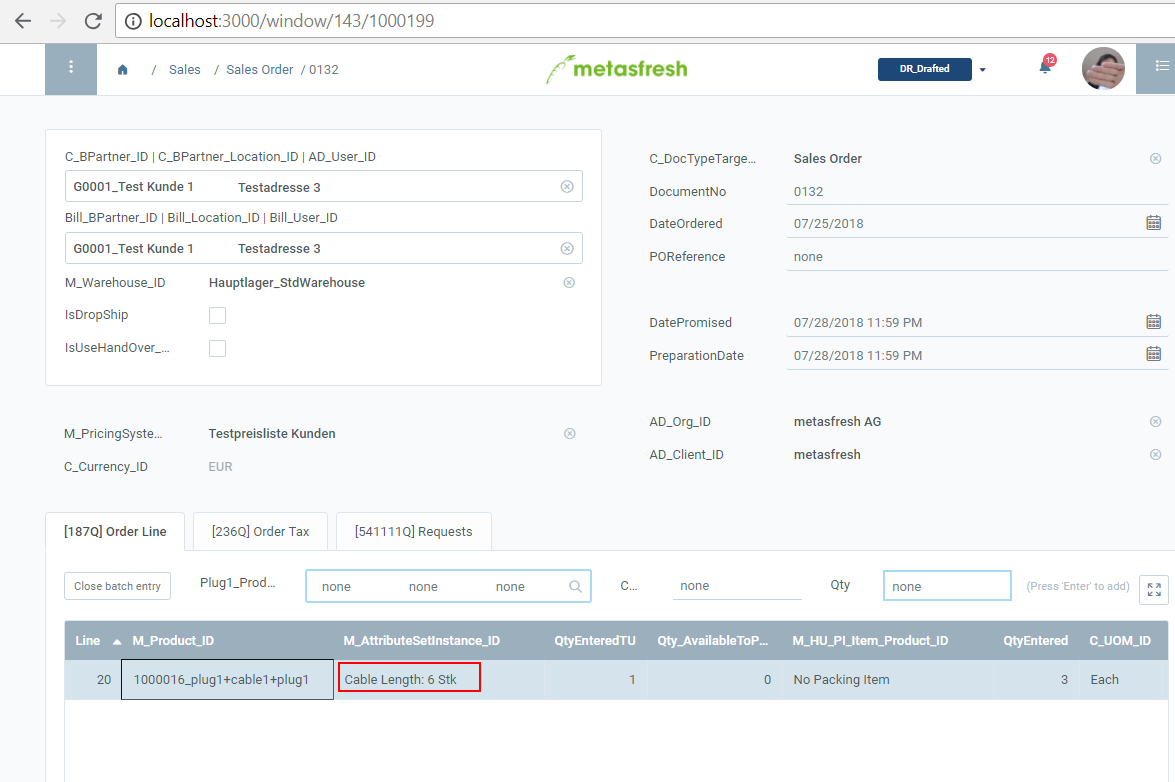This screenshot has width=1175, height=782.
Task: Open the DR_Drafted status dropdown arrow
Action: pyautogui.click(x=982, y=70)
